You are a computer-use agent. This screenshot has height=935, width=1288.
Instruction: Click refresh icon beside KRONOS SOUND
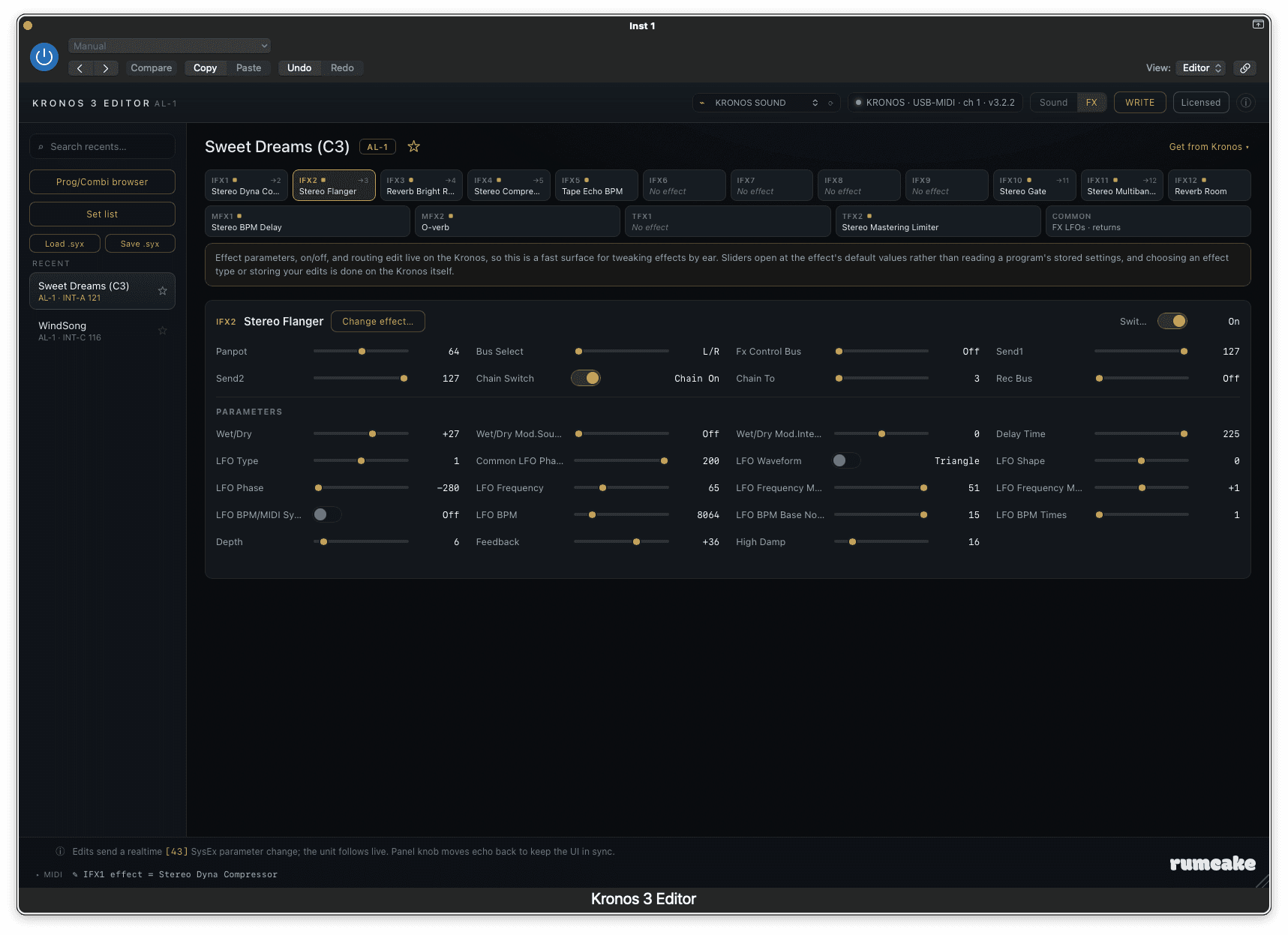click(x=830, y=103)
